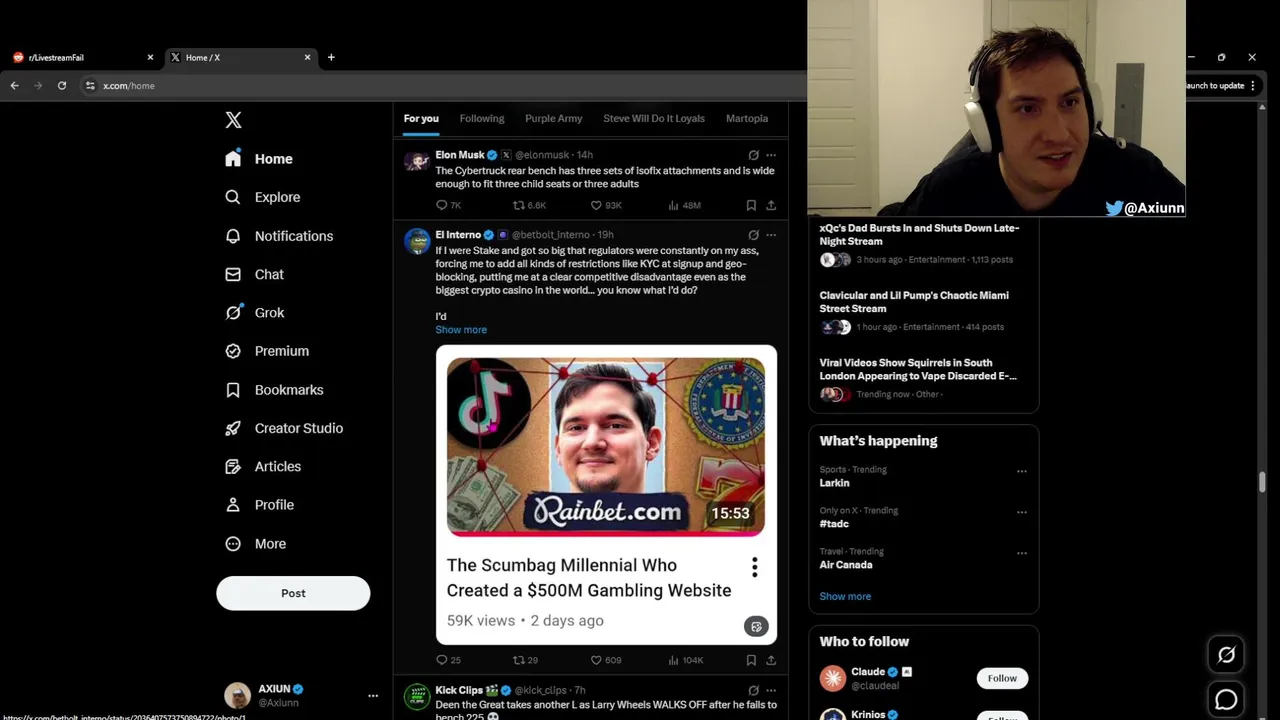Viewport: 1280px width, 720px height.
Task: Expand the More menu in sidebar
Action: pos(256,544)
